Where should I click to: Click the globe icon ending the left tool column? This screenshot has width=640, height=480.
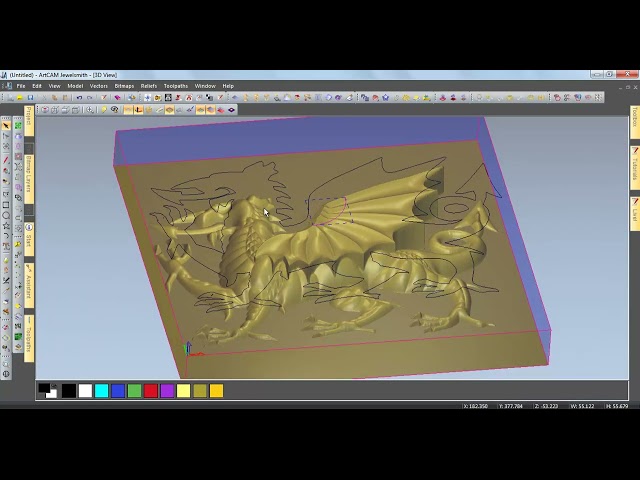[6, 374]
